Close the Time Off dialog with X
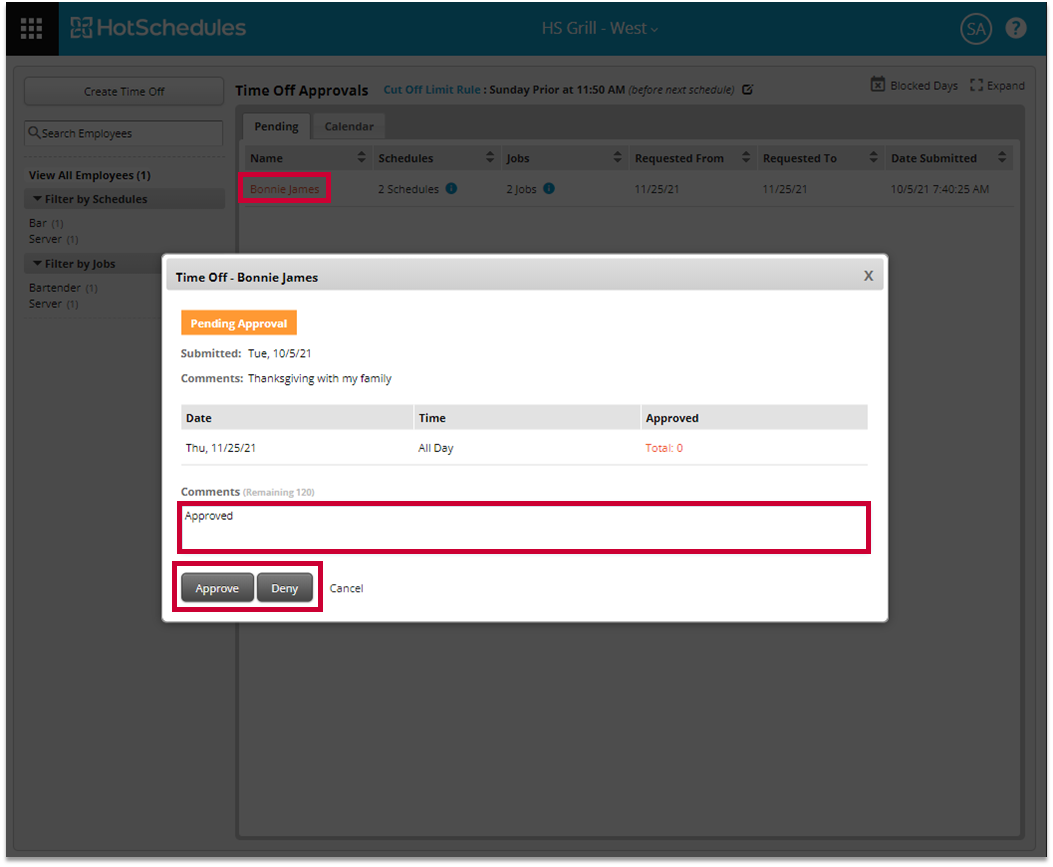This screenshot has height=867, width=1053. click(x=868, y=276)
